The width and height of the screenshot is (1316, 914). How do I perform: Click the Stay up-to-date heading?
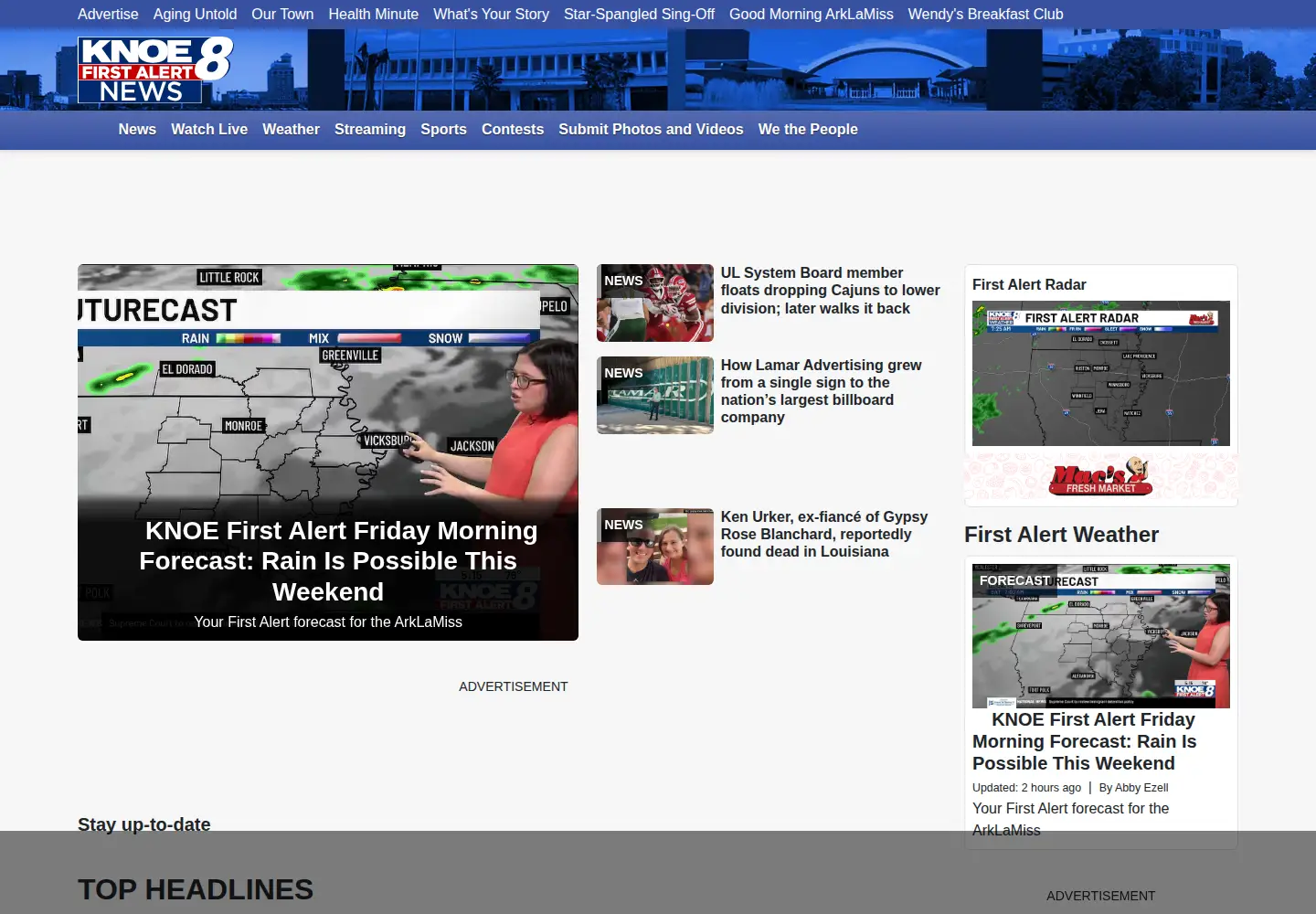point(144,824)
